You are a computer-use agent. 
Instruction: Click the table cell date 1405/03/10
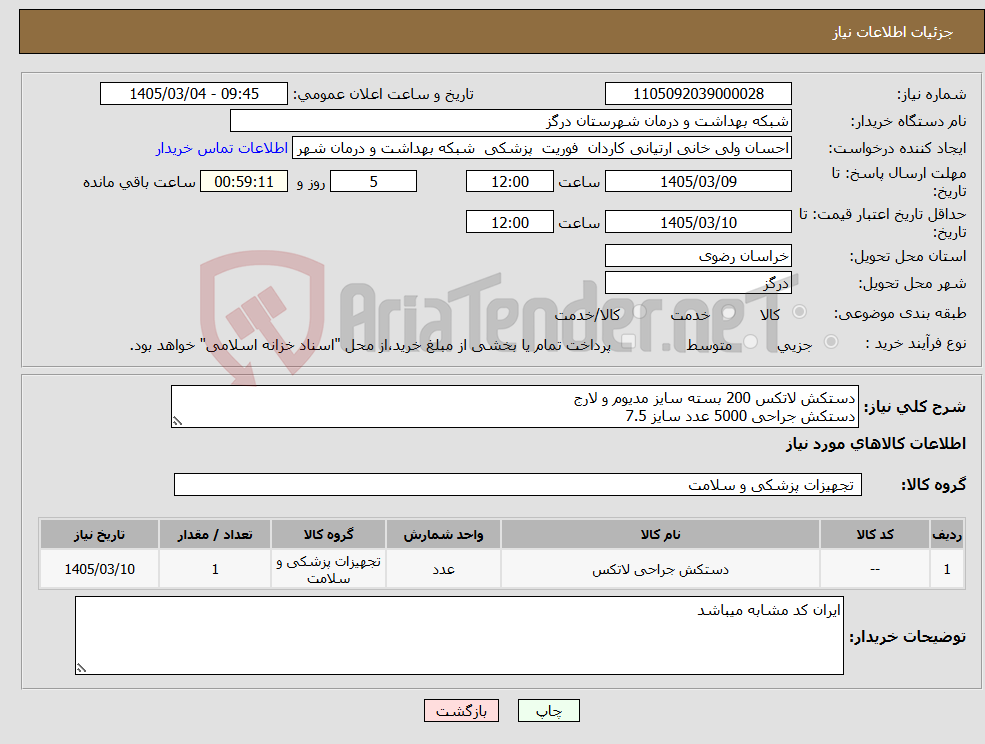(99, 569)
